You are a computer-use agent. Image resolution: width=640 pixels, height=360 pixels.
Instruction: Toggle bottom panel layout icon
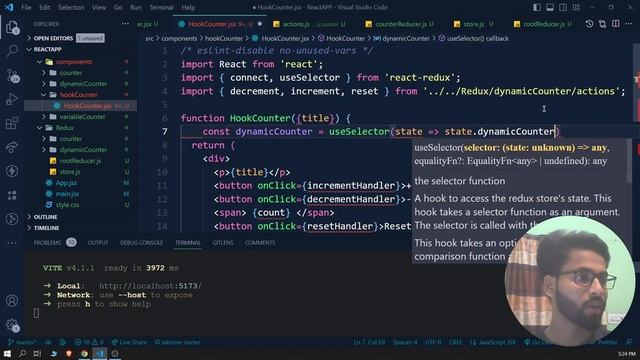coord(550,7)
